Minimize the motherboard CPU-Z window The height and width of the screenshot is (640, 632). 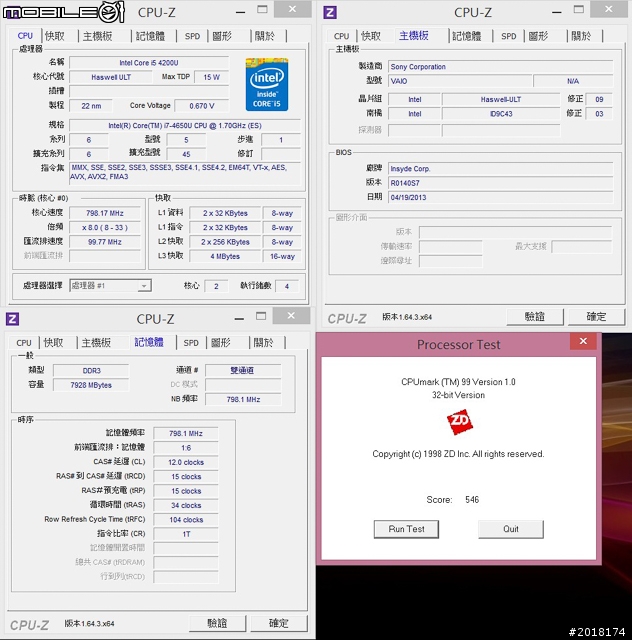pyautogui.click(x=557, y=12)
